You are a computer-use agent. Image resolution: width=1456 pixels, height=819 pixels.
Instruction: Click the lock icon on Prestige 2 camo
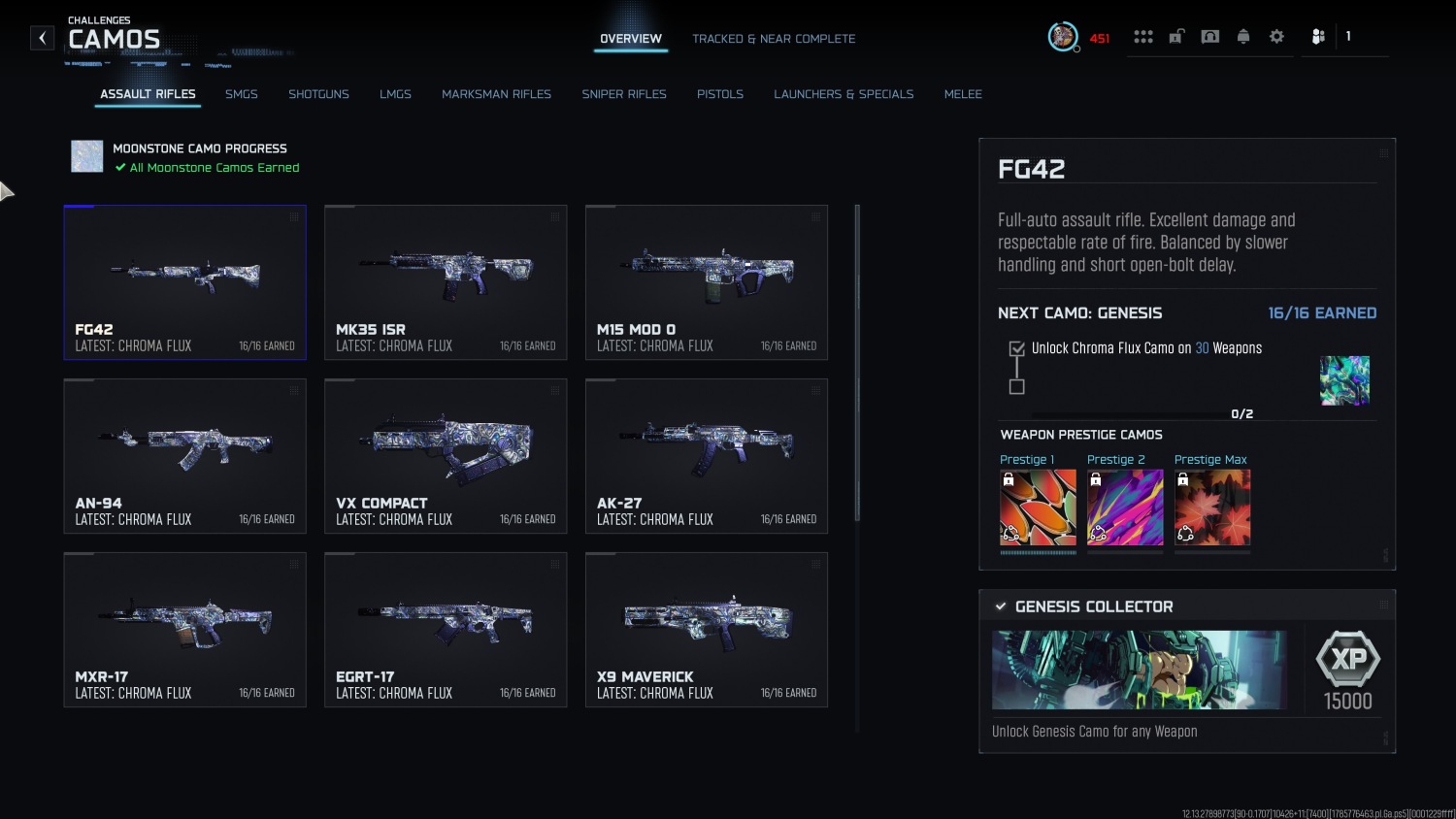coord(1096,479)
